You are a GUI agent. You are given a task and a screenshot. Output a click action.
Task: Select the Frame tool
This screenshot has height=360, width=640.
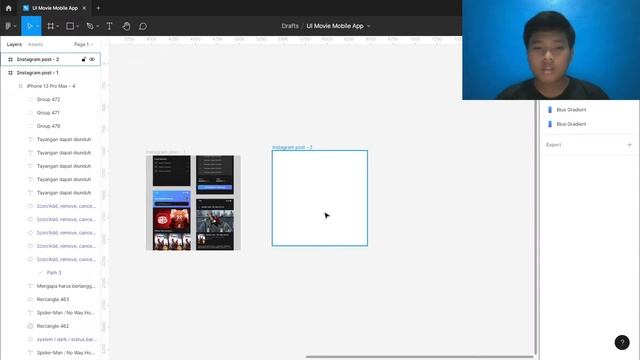coord(51,26)
